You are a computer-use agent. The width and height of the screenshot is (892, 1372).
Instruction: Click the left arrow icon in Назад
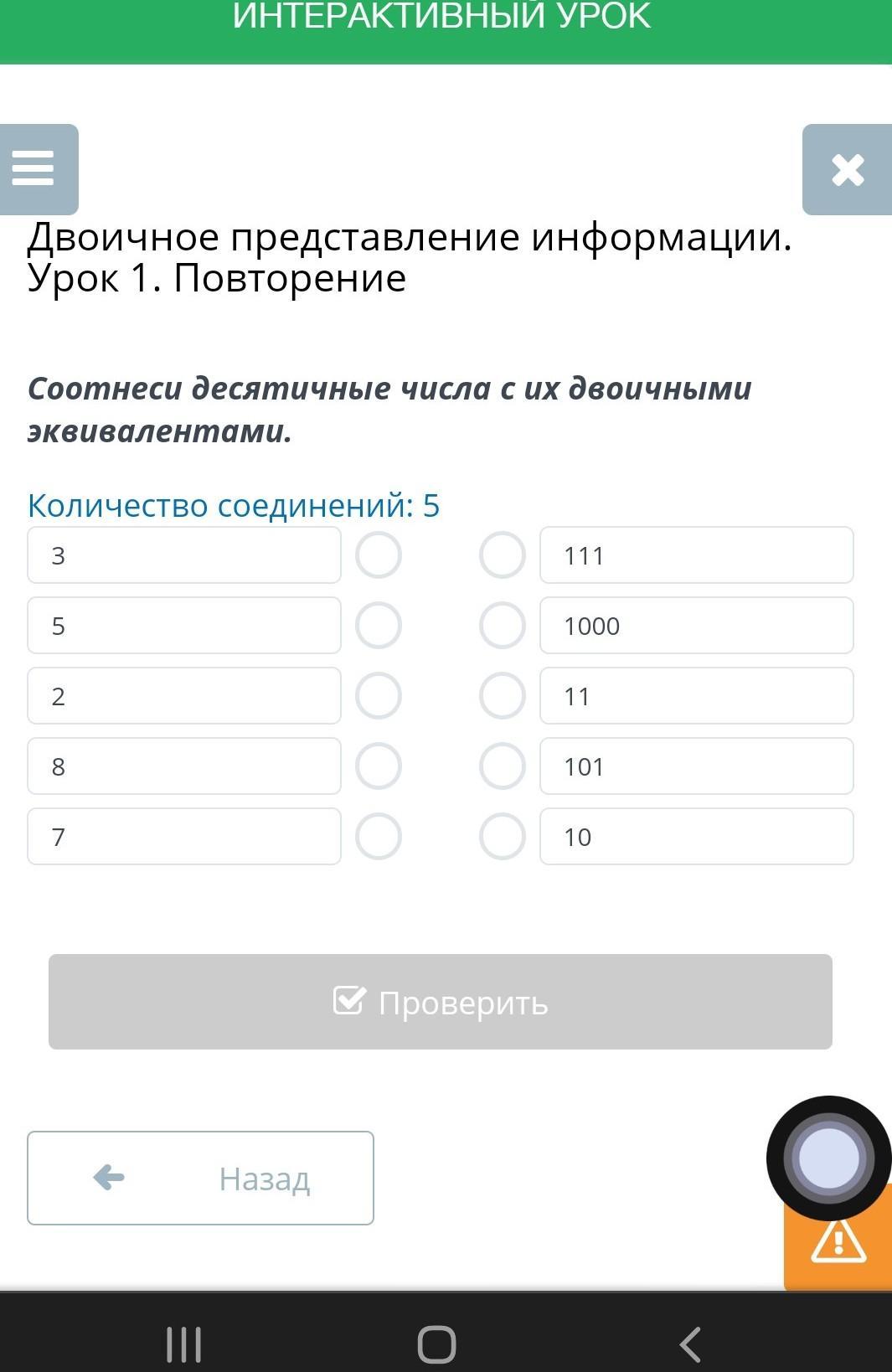point(109,1177)
